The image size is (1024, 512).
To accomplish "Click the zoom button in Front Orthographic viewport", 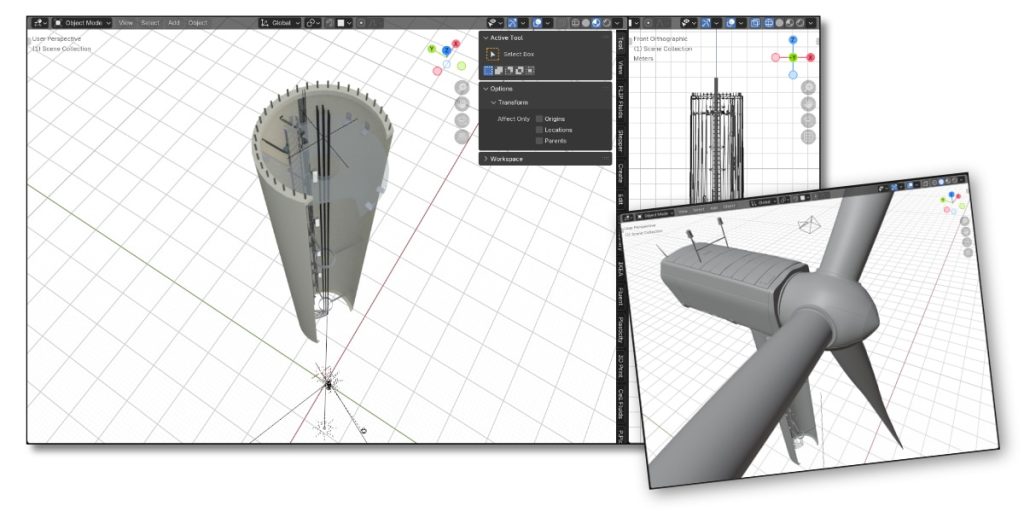I will (808, 87).
